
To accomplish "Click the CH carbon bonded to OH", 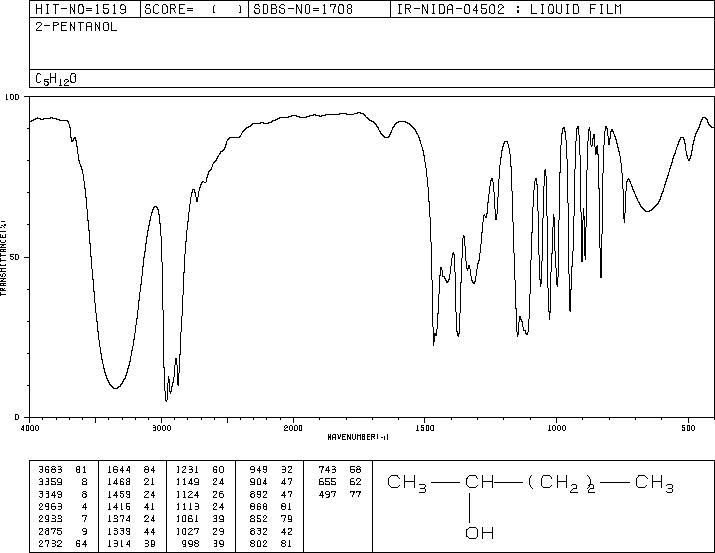I will point(479,482).
